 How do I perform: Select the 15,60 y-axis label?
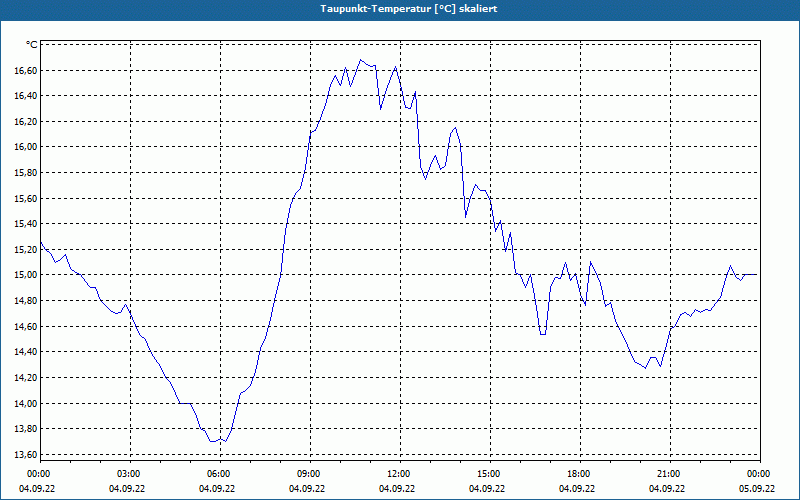pyautogui.click(x=26, y=198)
